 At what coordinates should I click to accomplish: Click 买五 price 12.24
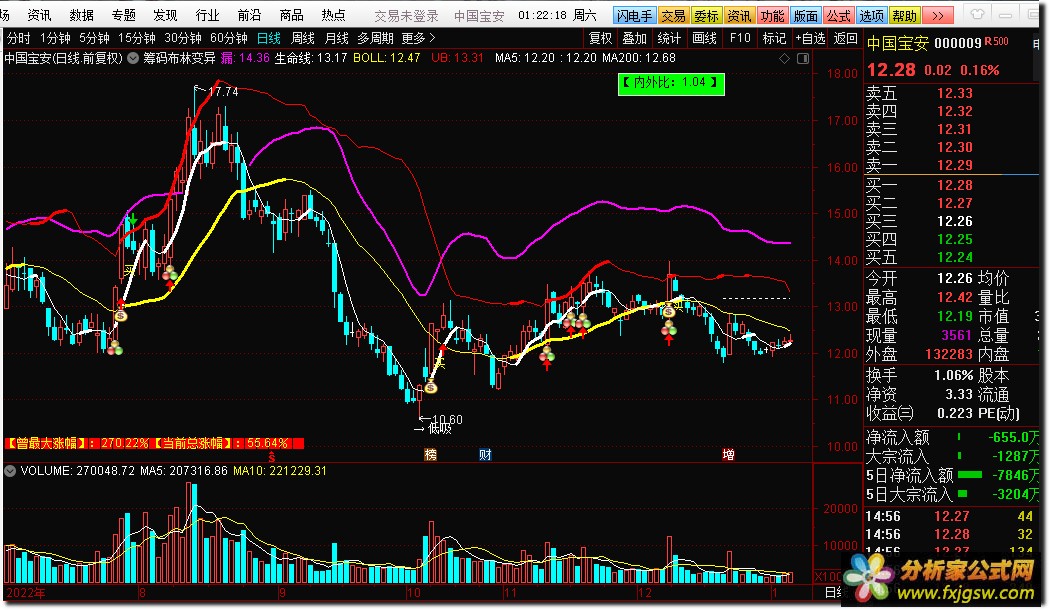tap(954, 257)
